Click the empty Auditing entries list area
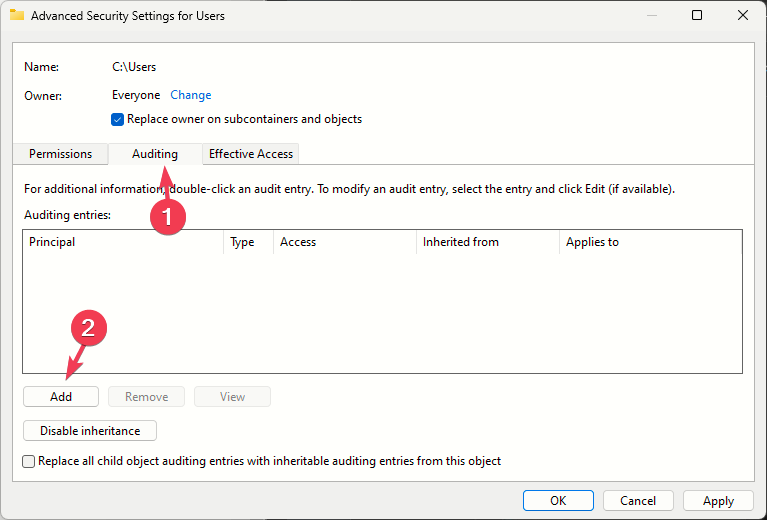 point(382,312)
